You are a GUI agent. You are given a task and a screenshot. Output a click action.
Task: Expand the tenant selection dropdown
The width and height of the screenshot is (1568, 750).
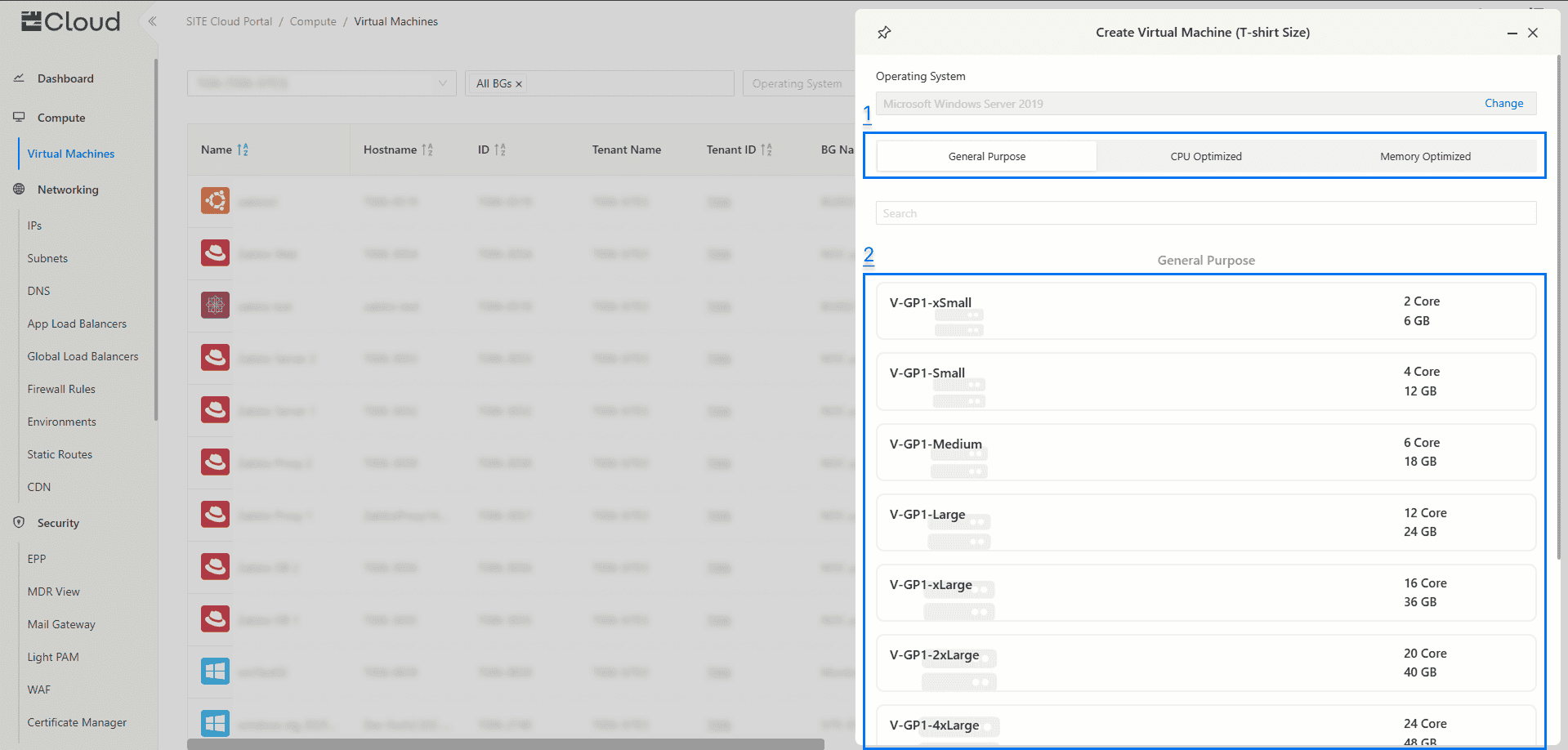[442, 83]
